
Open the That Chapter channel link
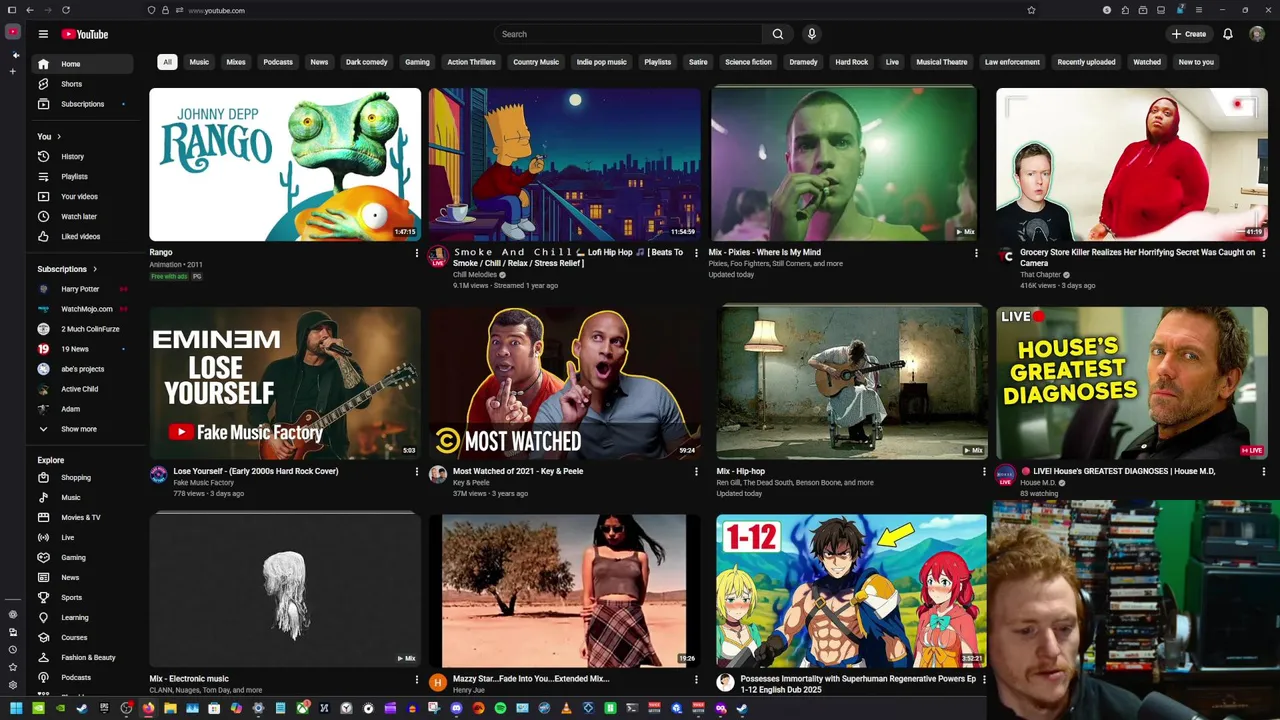1040,275
